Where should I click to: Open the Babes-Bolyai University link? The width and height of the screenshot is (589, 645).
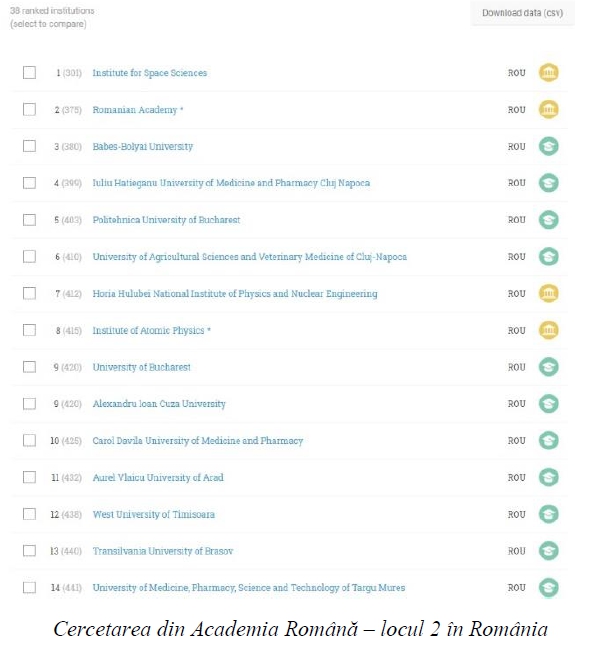(142, 146)
